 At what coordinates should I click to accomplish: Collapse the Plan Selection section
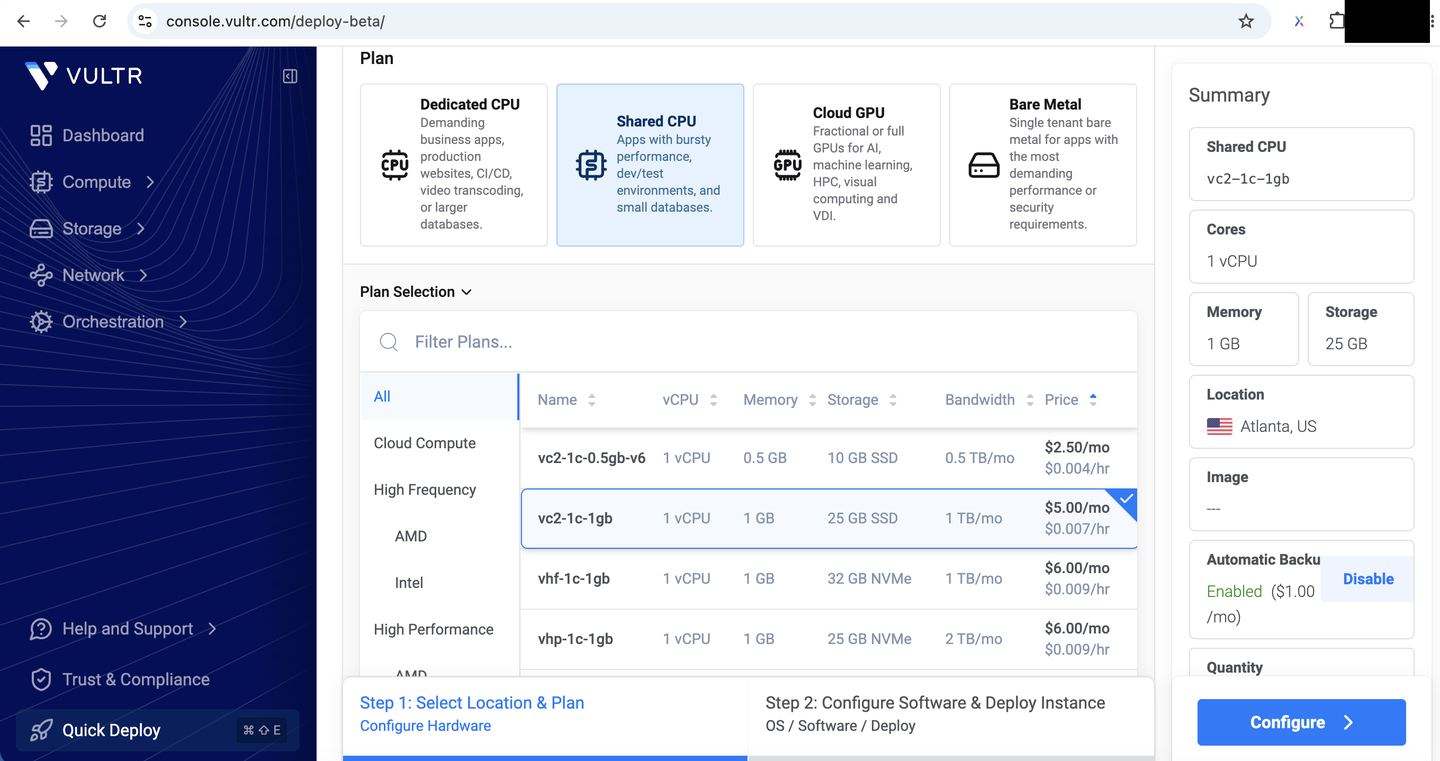pyautogui.click(x=415, y=292)
